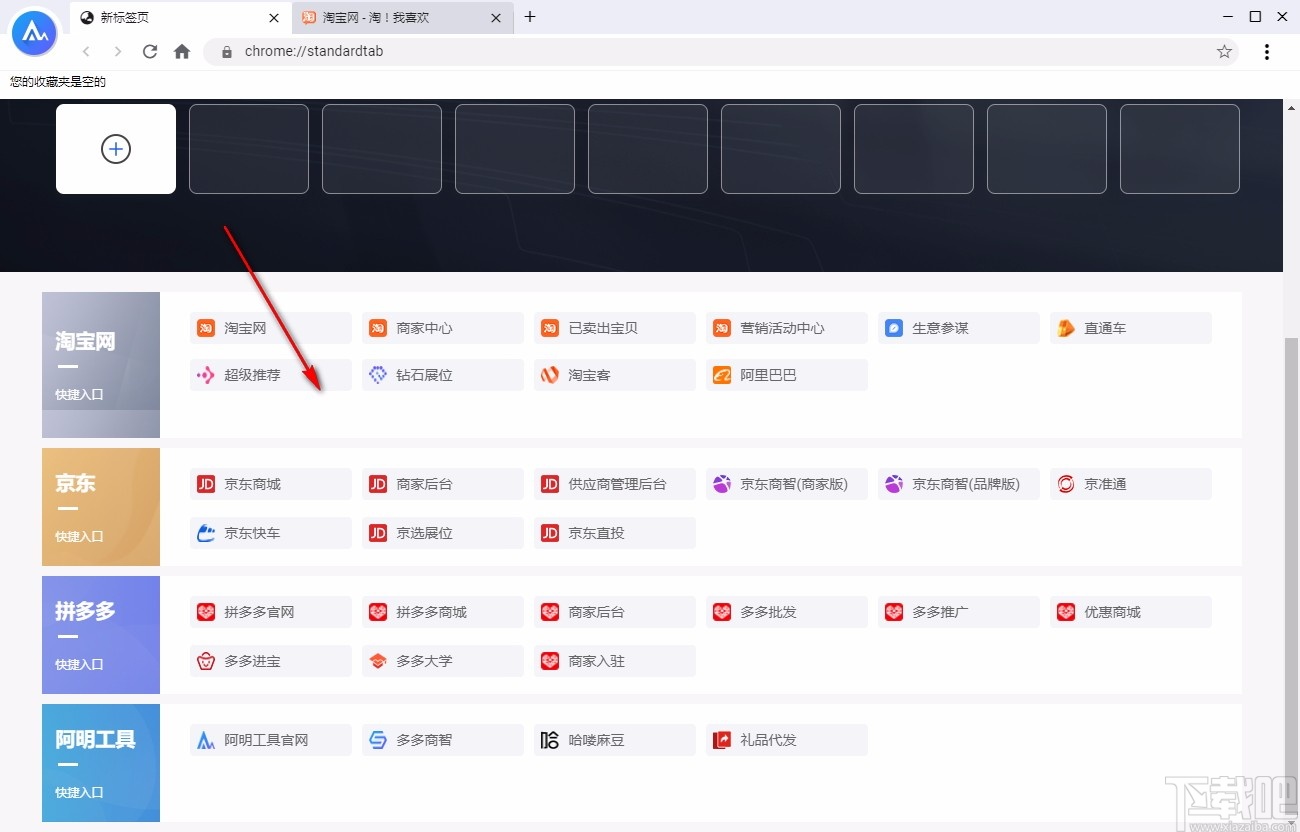
Task: Click the 京东商智(品牌版) purple icon
Action: [x=894, y=484]
